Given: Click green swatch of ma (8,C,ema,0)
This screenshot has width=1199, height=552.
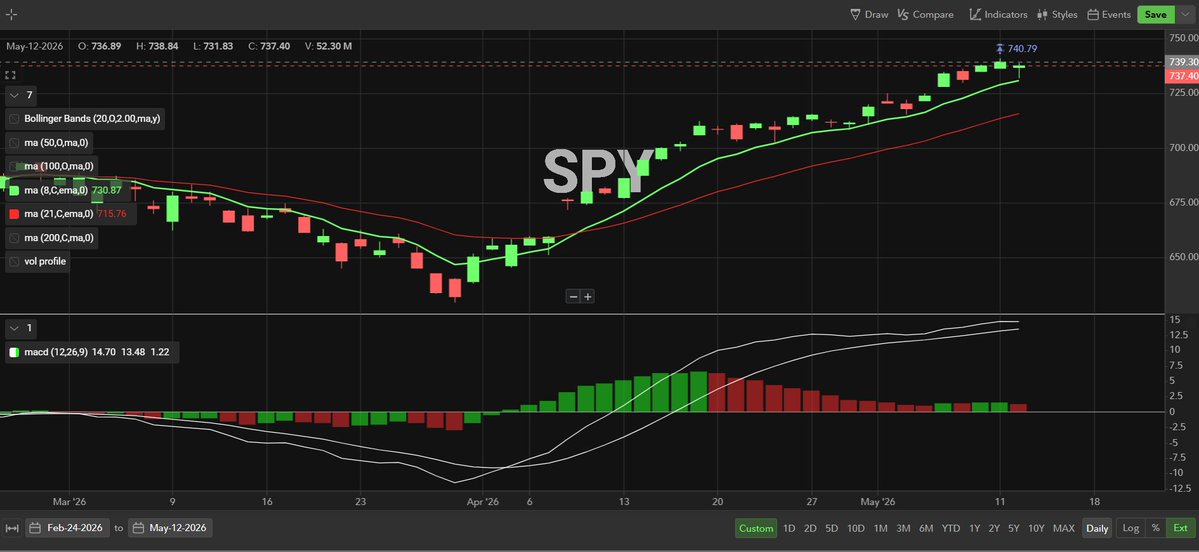Looking at the screenshot, I should click(x=14, y=190).
